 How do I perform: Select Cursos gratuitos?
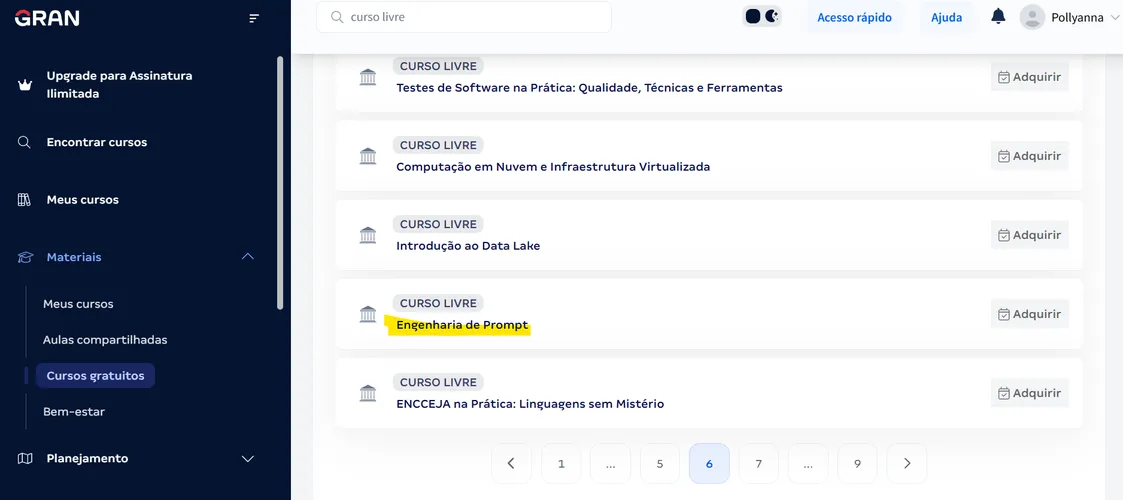coord(95,376)
